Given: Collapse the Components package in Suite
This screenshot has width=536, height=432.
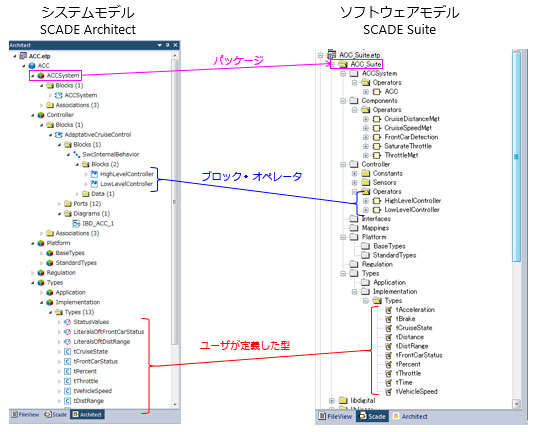Looking at the screenshot, I should [x=343, y=101].
